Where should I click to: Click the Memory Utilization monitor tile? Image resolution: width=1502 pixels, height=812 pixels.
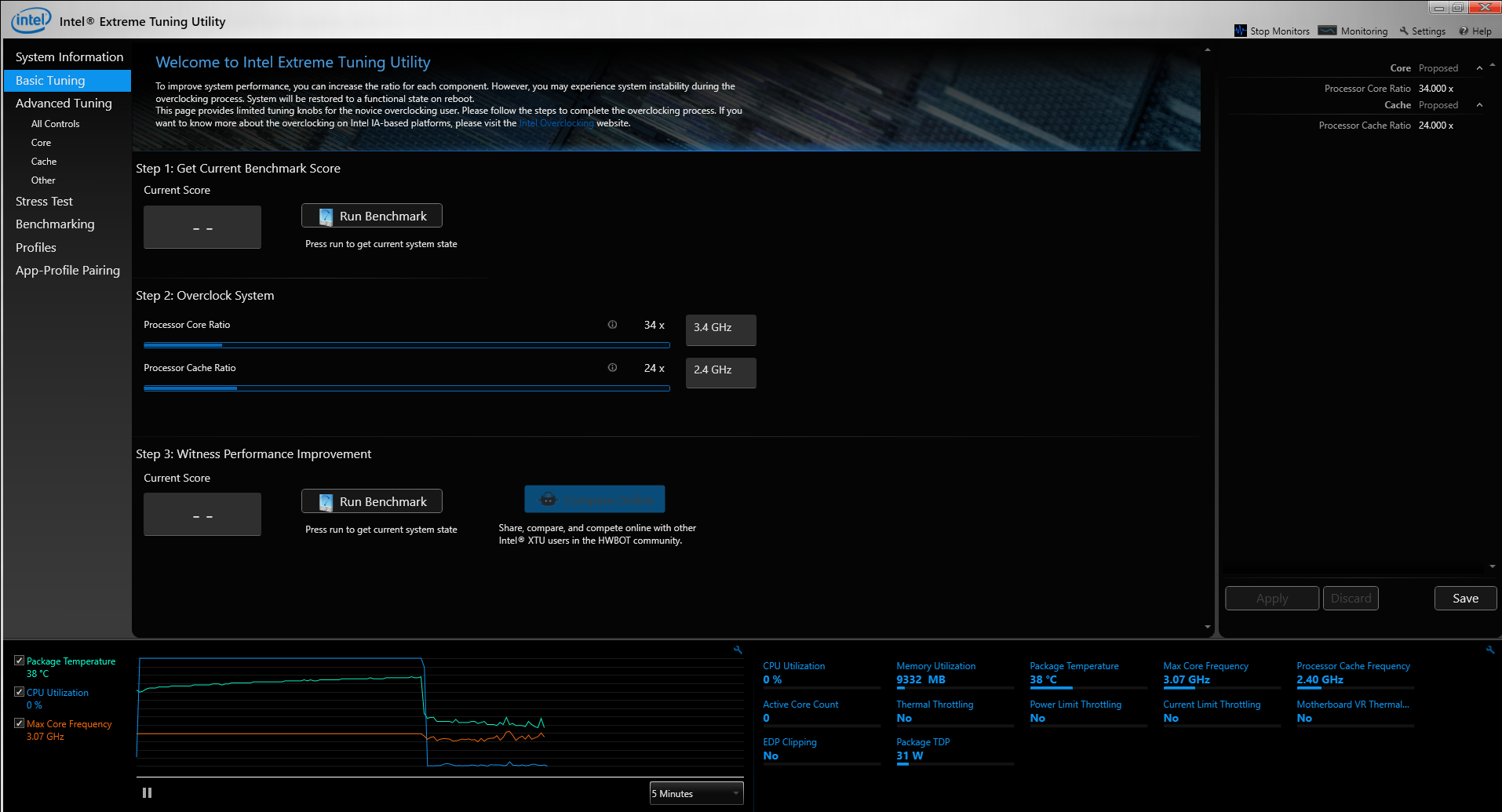click(x=954, y=674)
